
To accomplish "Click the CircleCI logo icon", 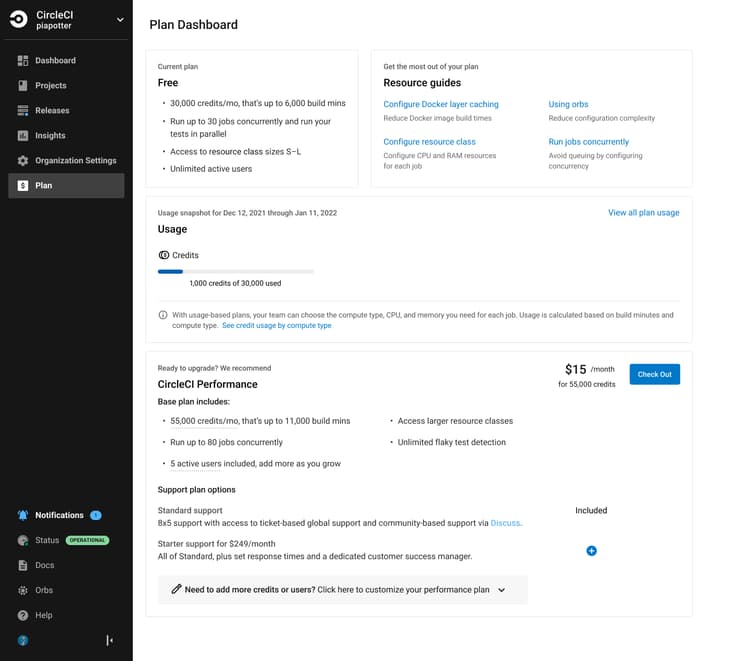I will (x=19, y=20).
